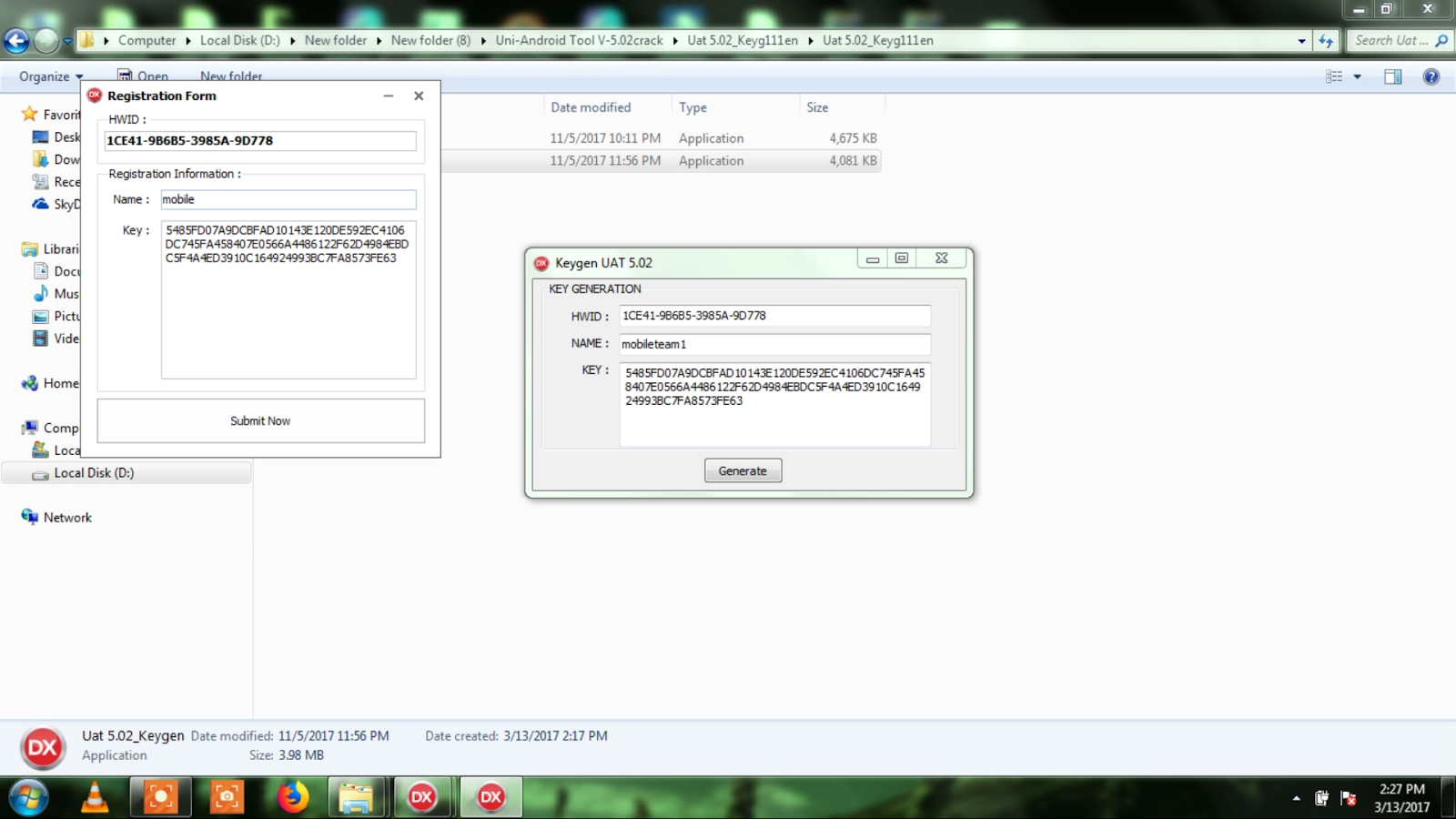Open Videos library in navigation pane
1456x819 pixels.
(x=56, y=338)
